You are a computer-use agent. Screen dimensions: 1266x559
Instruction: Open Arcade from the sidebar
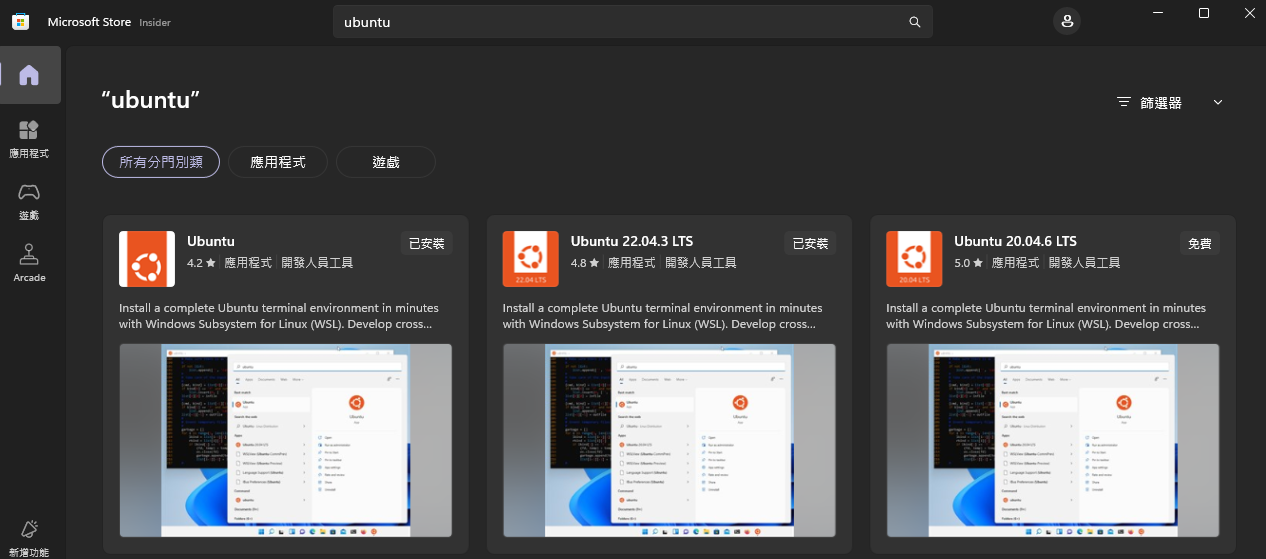29,263
